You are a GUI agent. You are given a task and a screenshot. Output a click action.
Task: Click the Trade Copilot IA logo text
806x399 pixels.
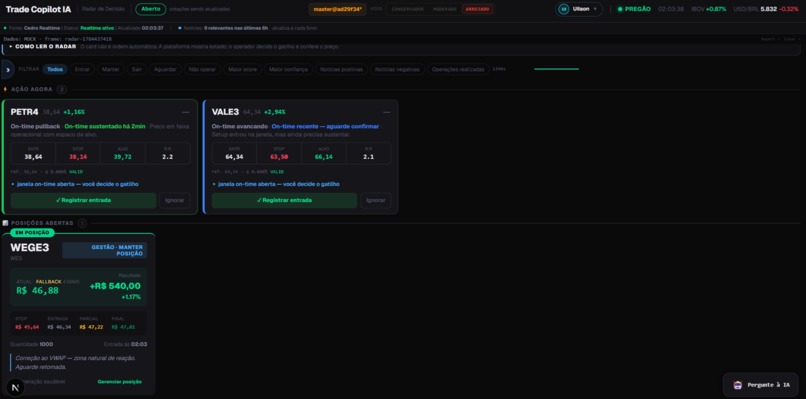pyautogui.click(x=39, y=9)
